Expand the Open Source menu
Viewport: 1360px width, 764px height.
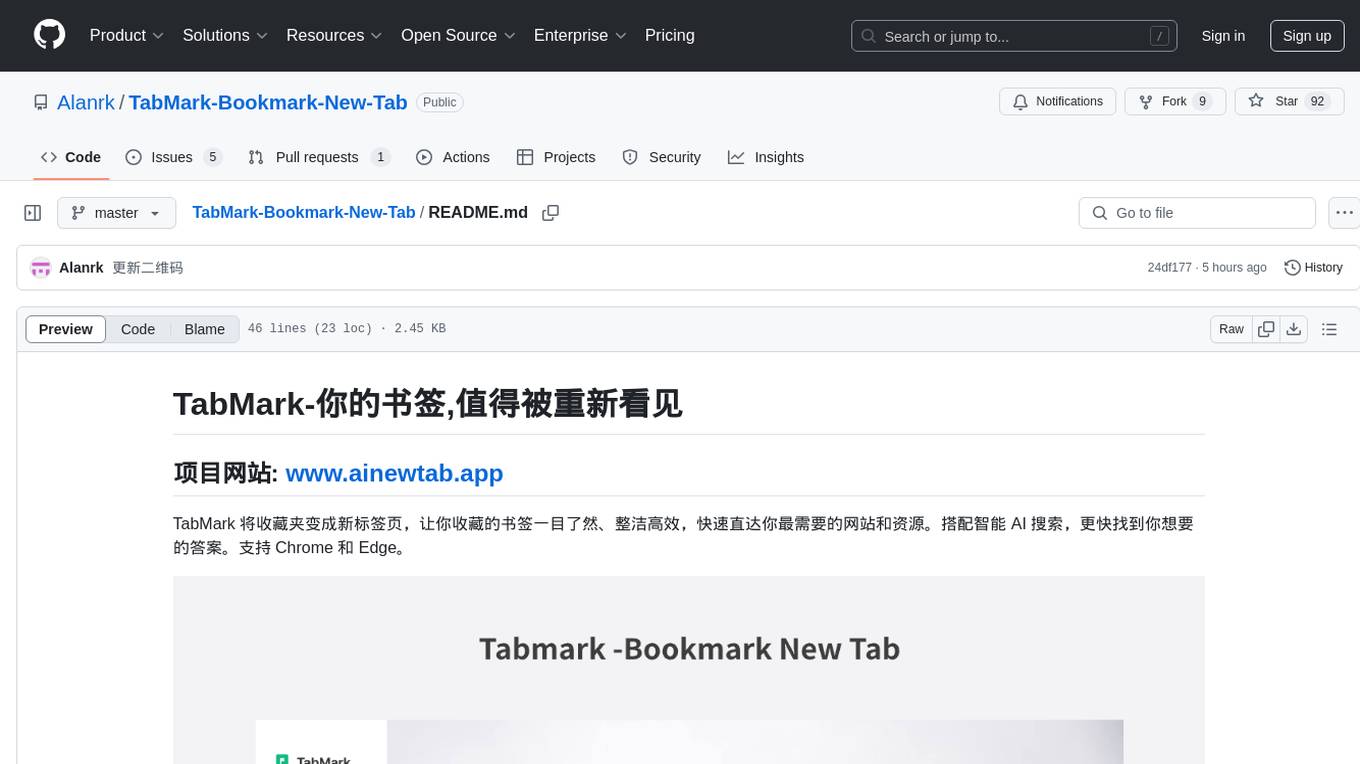458,35
